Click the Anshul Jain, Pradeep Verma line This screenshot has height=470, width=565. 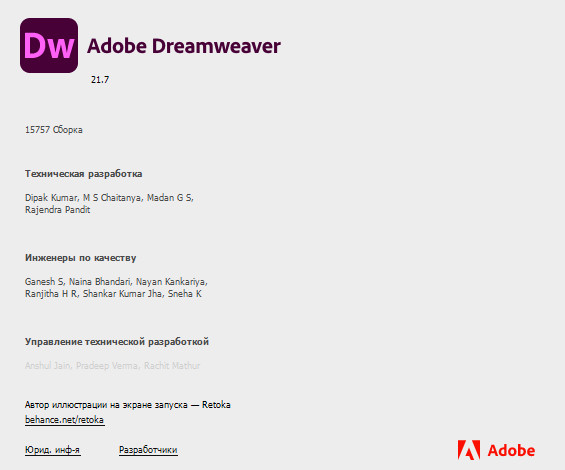112,366
